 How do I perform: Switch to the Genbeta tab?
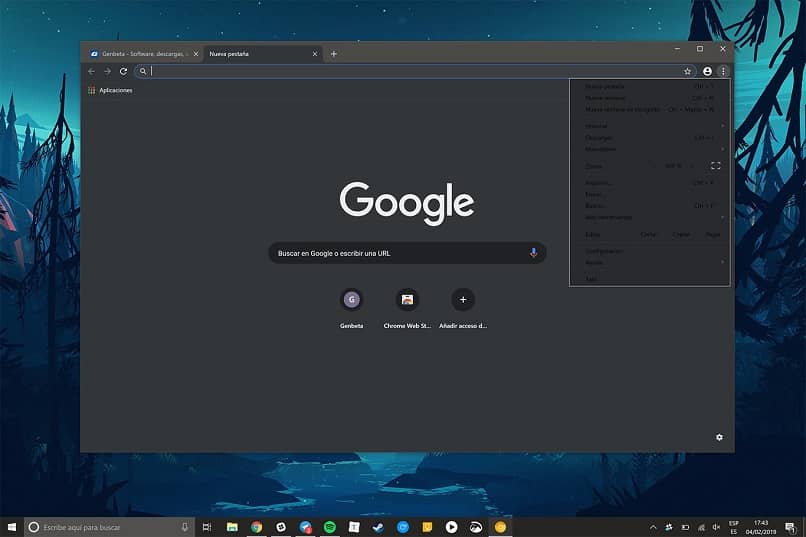(143, 54)
